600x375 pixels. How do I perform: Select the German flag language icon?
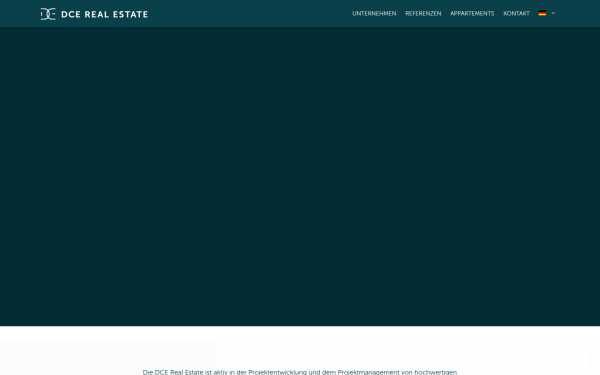coord(542,13)
